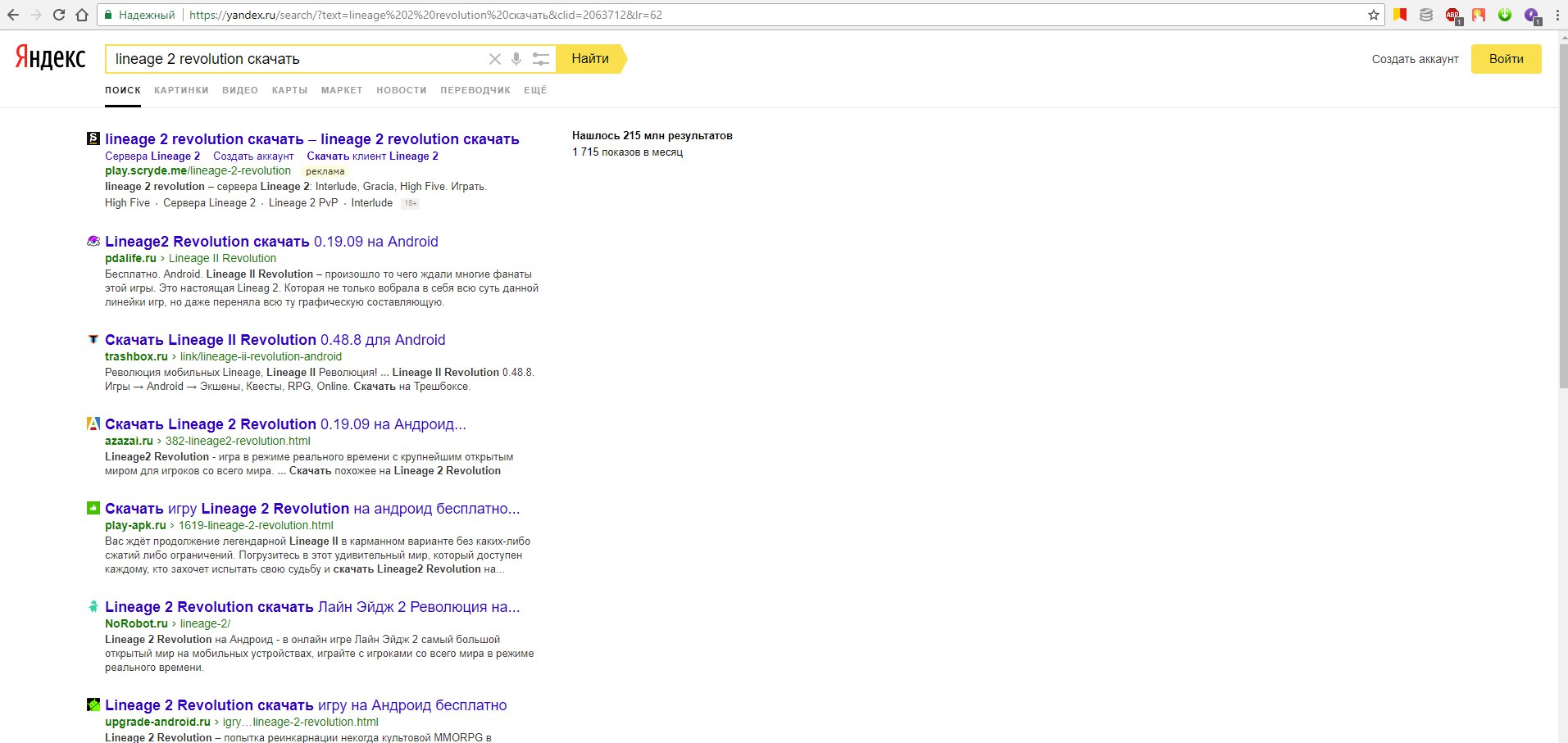Image resolution: width=1568 pixels, height=743 pixels.
Task: Click the upgrade-android.ru result favicon
Action: pyautogui.click(x=93, y=704)
